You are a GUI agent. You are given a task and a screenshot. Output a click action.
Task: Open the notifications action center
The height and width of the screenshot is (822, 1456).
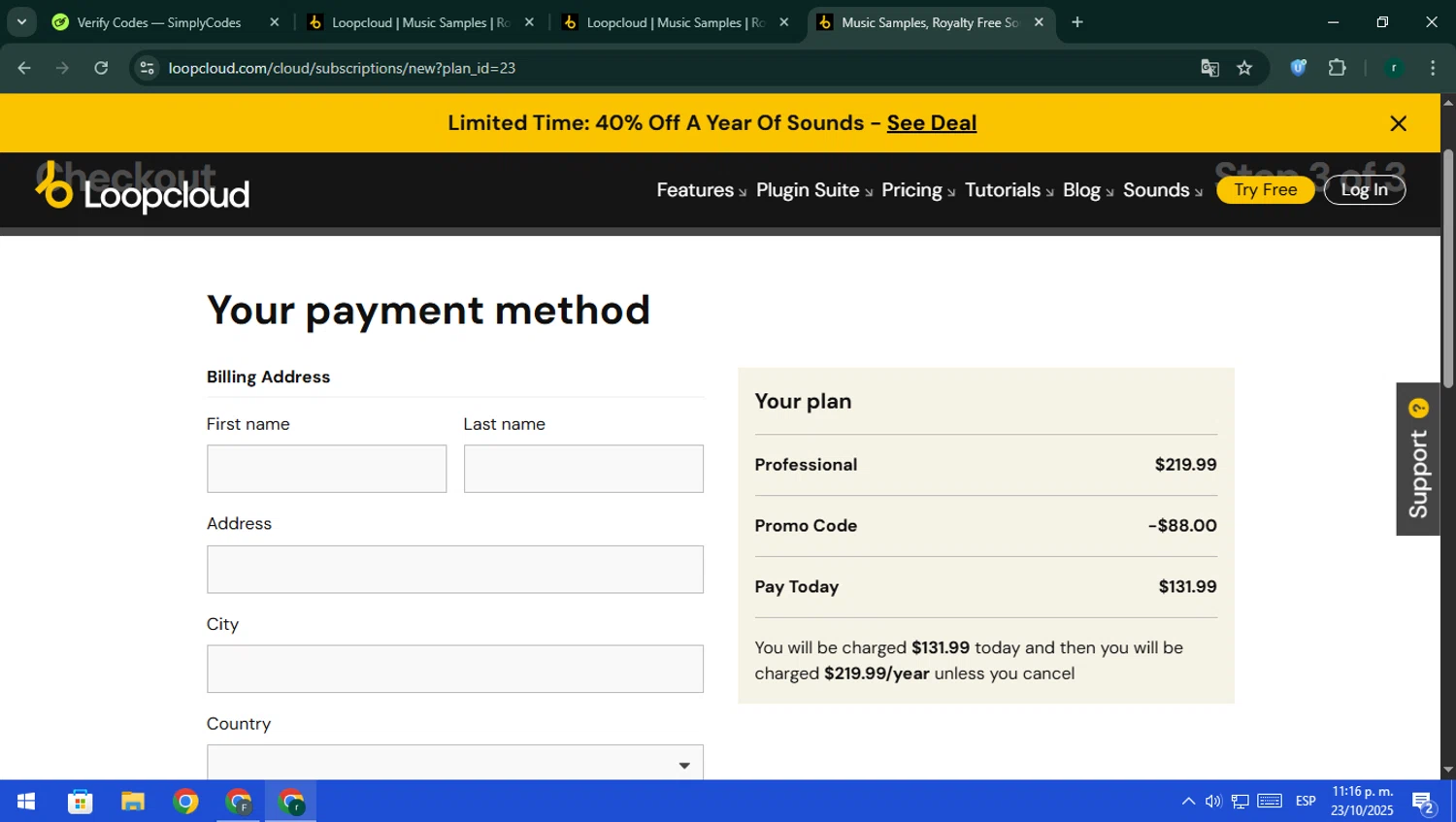(1424, 802)
